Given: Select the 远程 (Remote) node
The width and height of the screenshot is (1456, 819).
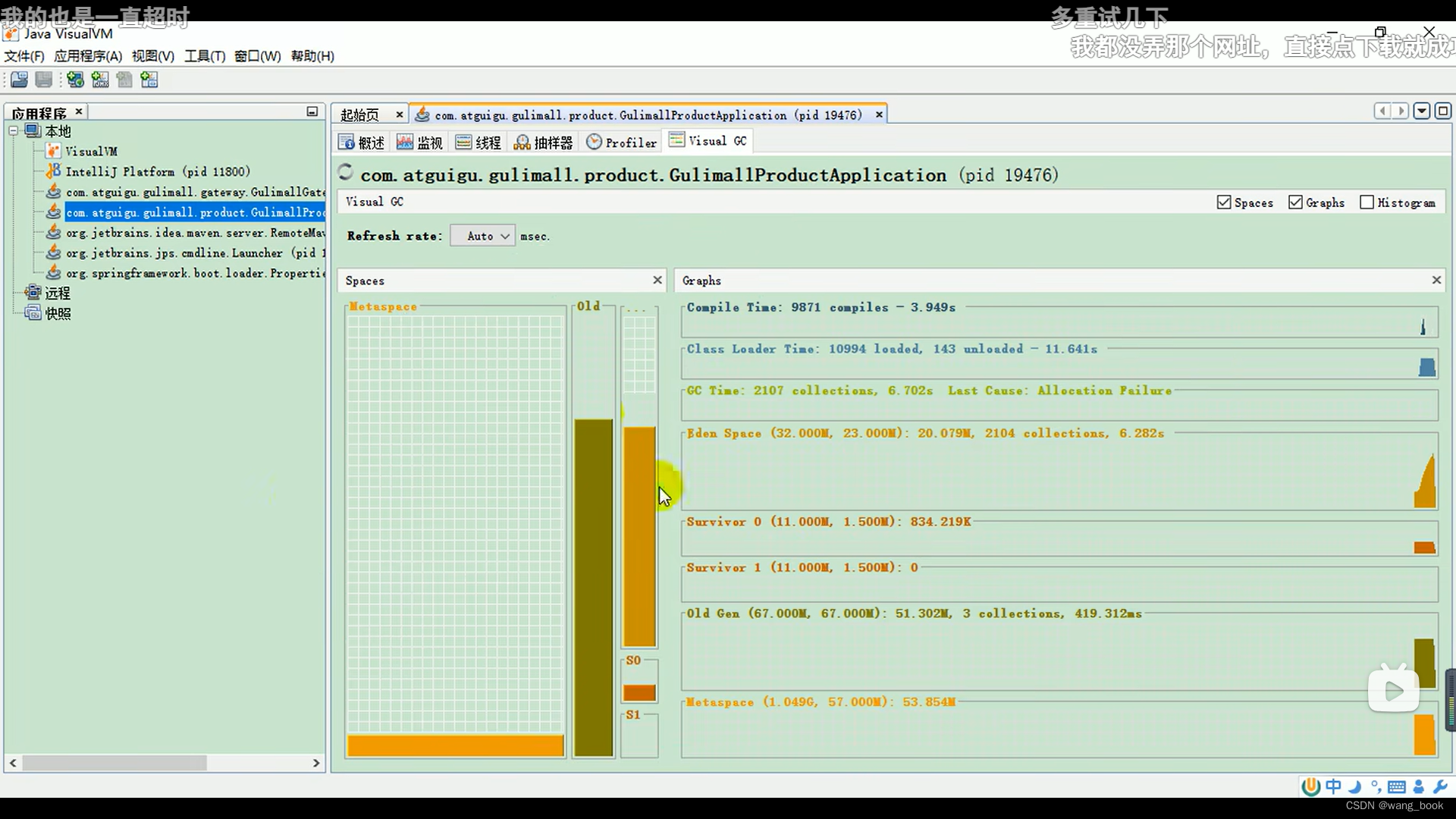Looking at the screenshot, I should tap(57, 293).
